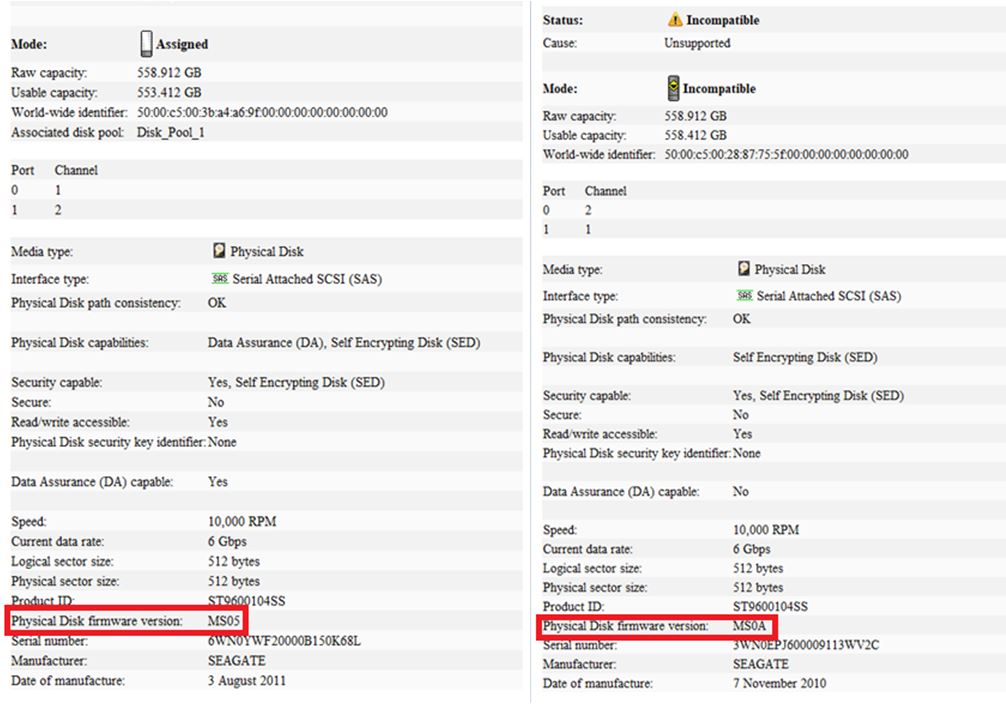Click the Physical Disk icon in right panel

pos(743,269)
